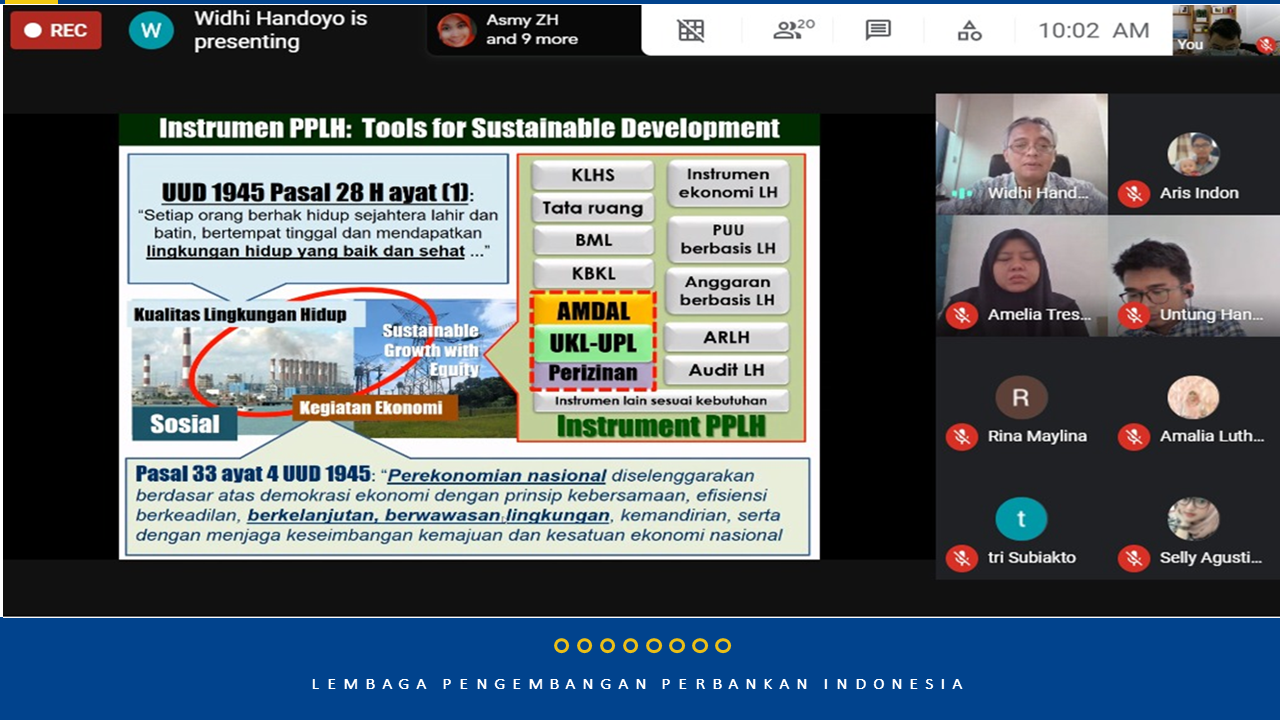Viewport: 1280px width, 720px height.
Task: Click muted microphone icon beside Aris Indon
Action: [1133, 193]
